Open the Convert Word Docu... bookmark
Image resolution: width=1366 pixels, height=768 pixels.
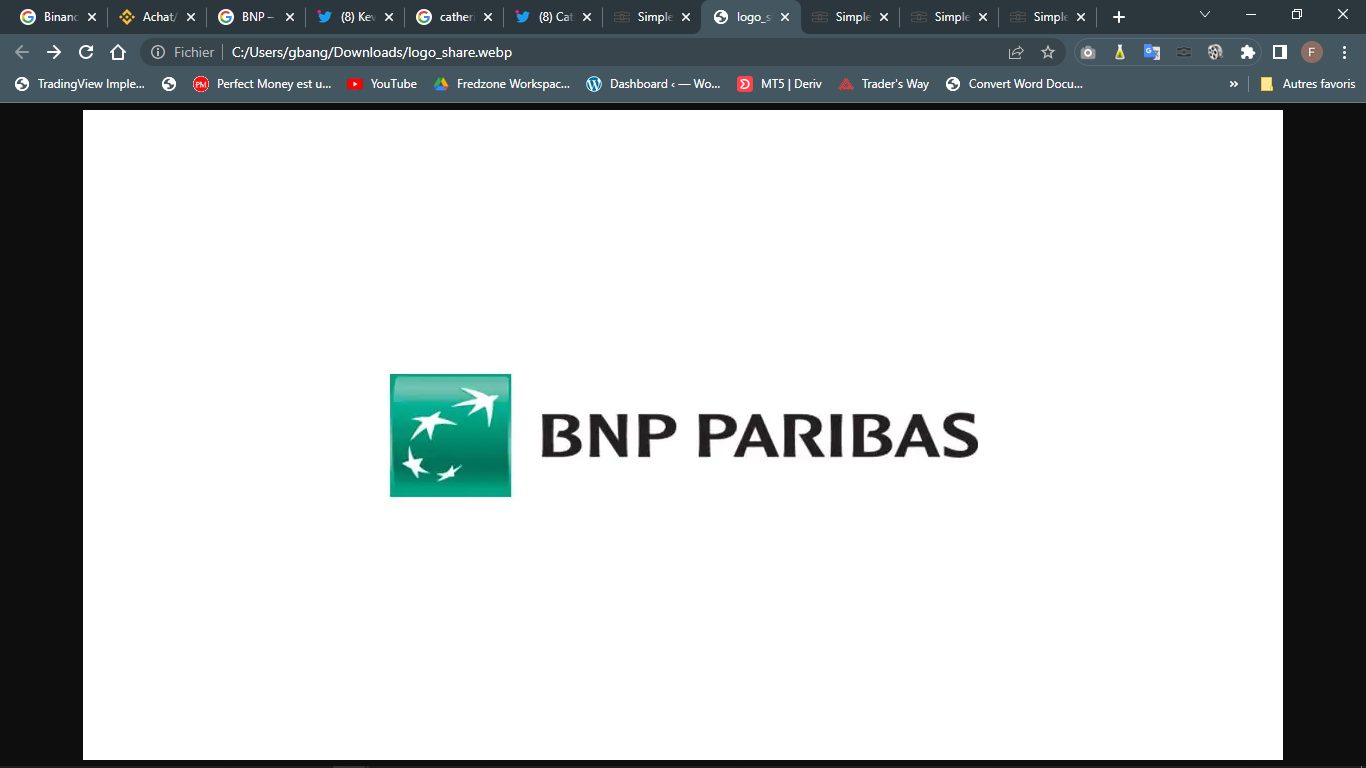pyautogui.click(x=1014, y=84)
